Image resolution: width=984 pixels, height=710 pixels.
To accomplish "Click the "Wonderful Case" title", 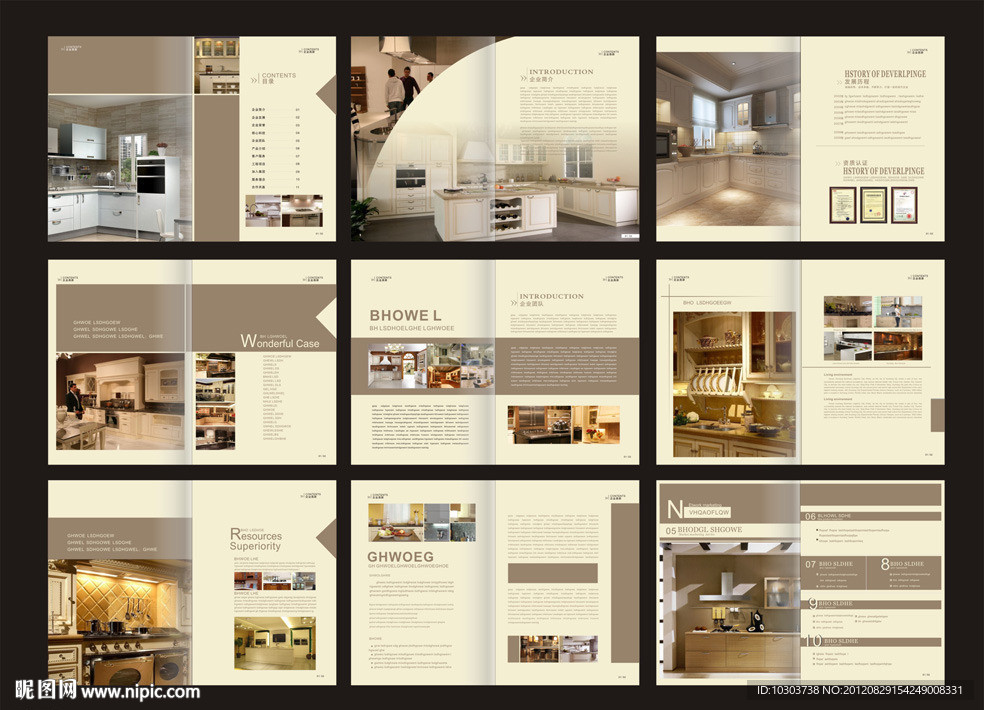I will point(280,342).
